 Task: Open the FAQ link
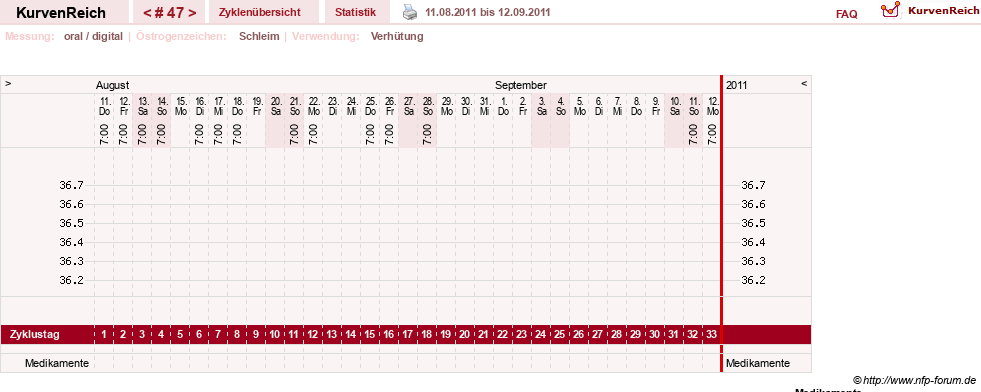[x=846, y=14]
